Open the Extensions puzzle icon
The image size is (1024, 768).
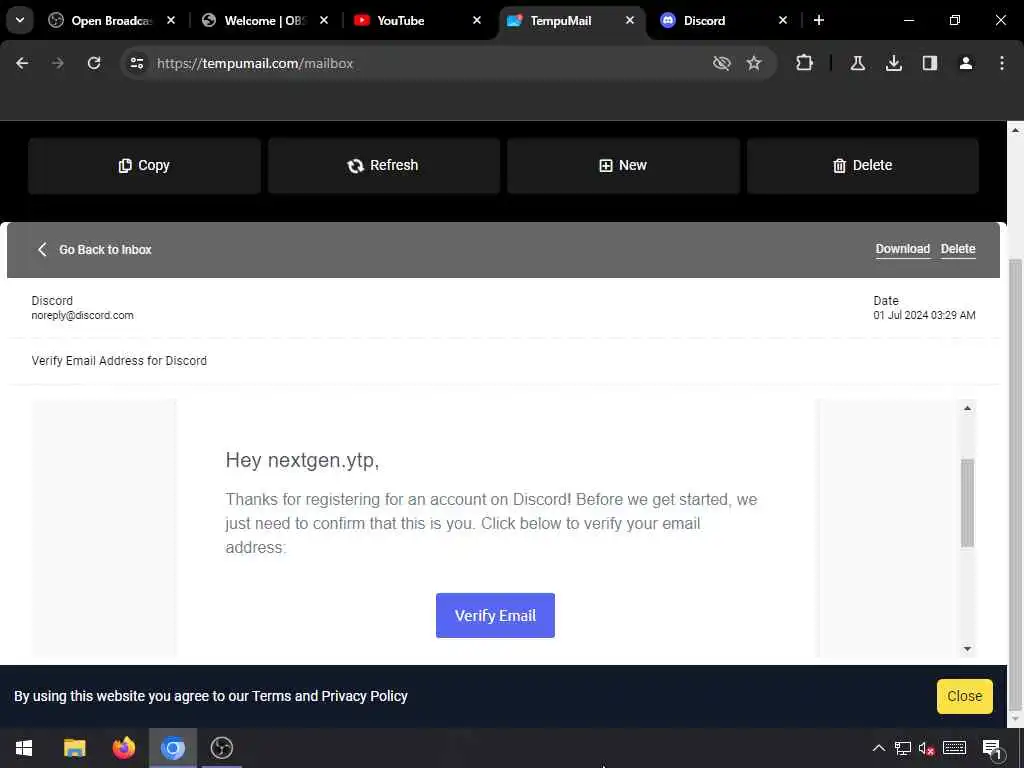805,63
